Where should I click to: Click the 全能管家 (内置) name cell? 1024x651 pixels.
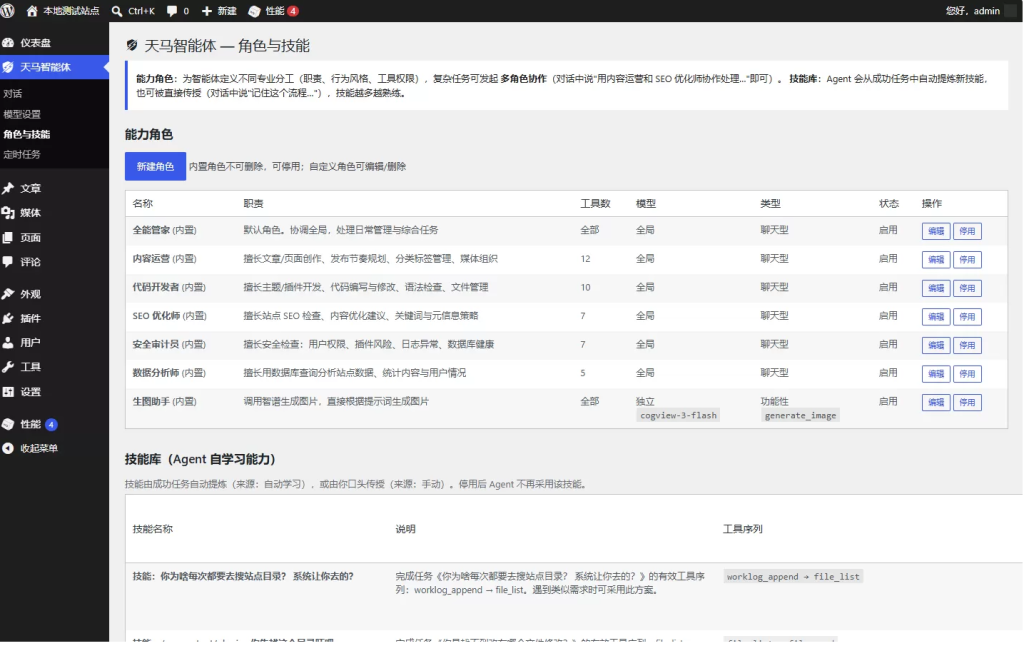(164, 230)
